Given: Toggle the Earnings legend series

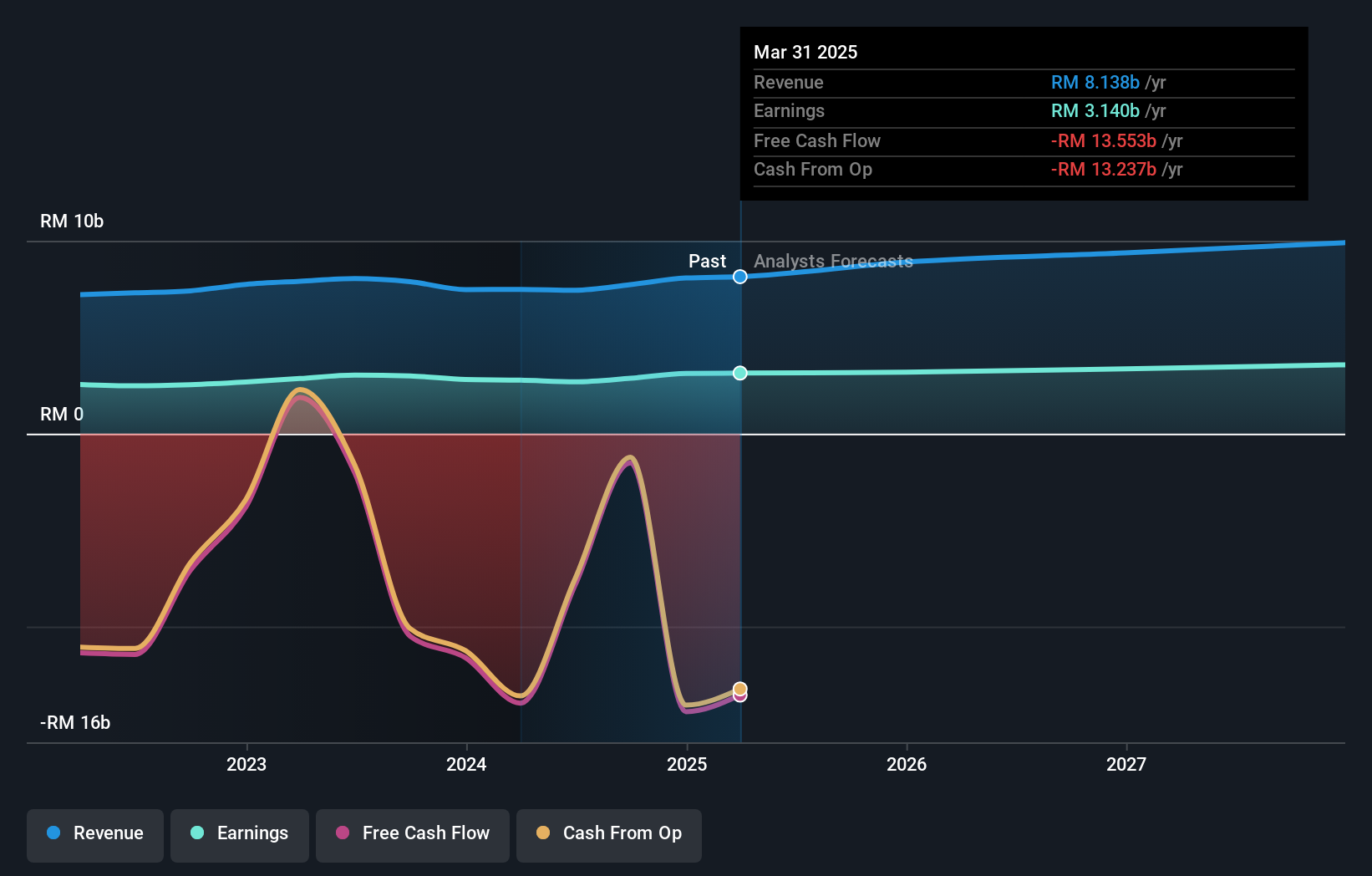Looking at the screenshot, I should (x=240, y=834).
